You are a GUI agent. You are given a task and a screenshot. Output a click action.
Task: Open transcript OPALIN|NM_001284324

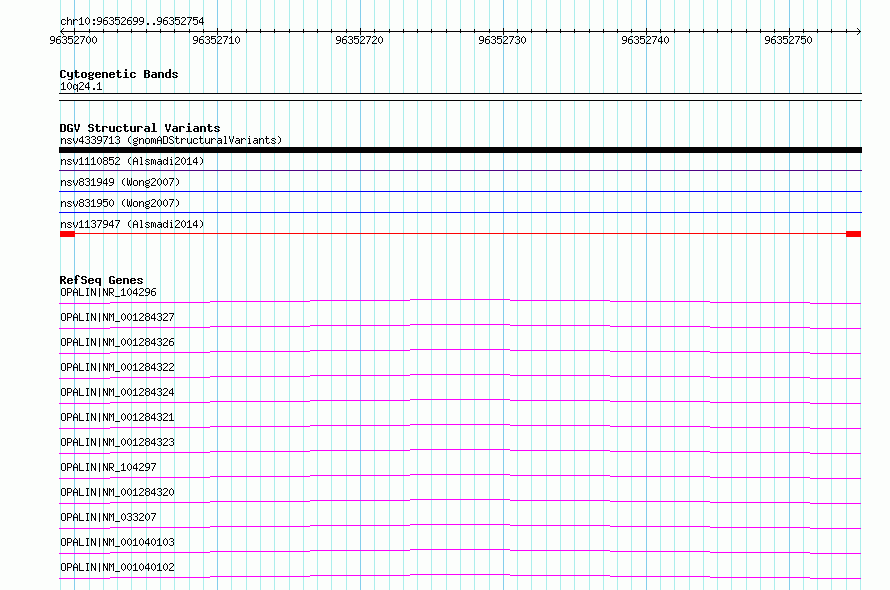pos(117,392)
